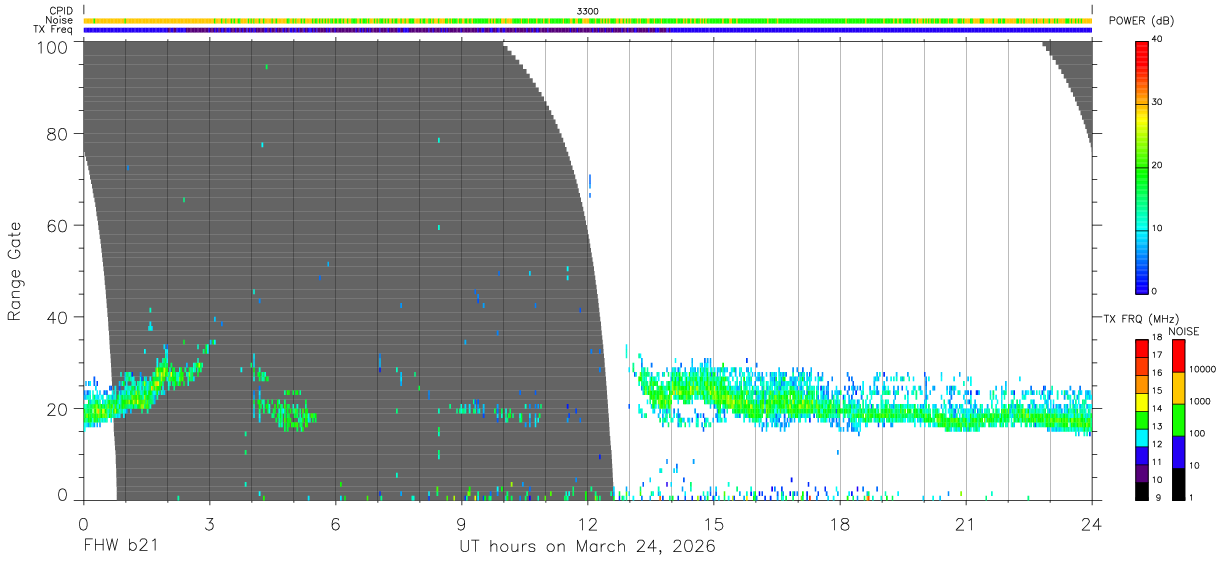Click the orange-green Noise strip above the plot

point(588,20)
